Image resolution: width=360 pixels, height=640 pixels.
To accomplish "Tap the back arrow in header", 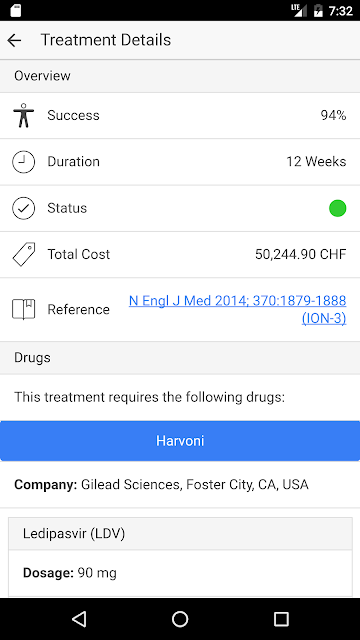I will click(14, 40).
